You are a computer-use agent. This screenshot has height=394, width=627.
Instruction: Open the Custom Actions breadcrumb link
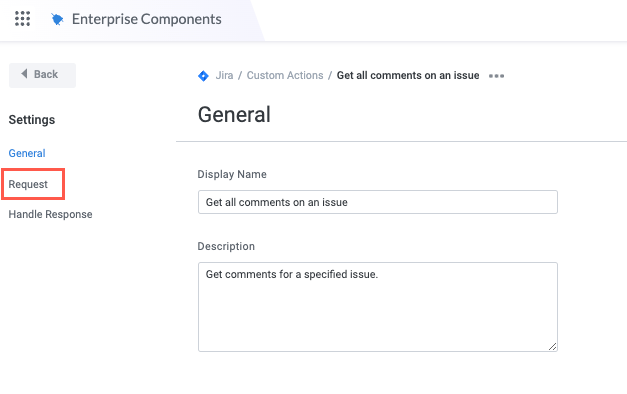[285, 75]
